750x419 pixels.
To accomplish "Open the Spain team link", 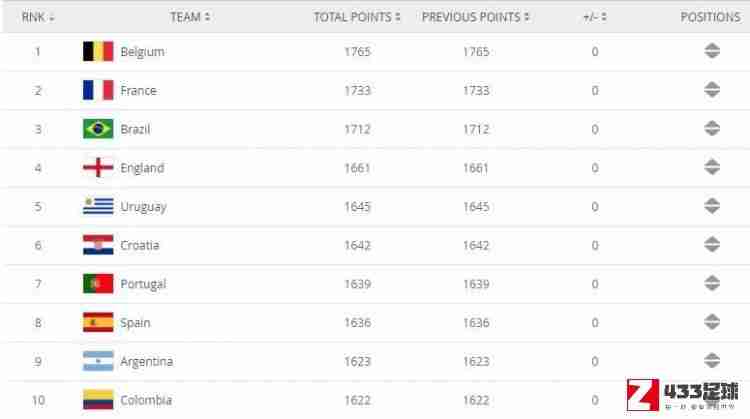I will click(x=135, y=323).
